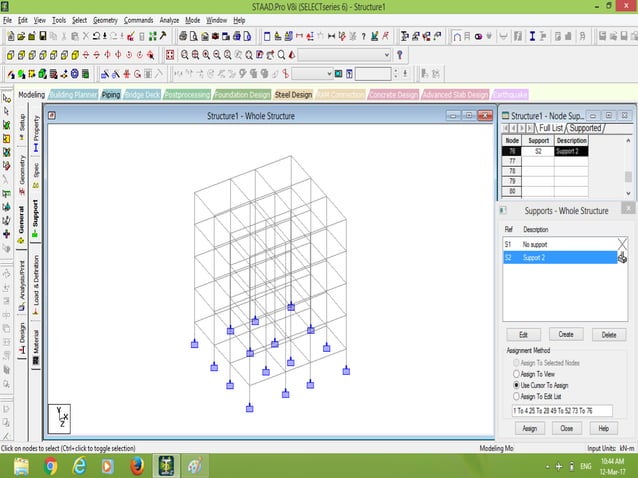Open Chrome from the Windows taskbar

pyautogui.click(x=50, y=466)
